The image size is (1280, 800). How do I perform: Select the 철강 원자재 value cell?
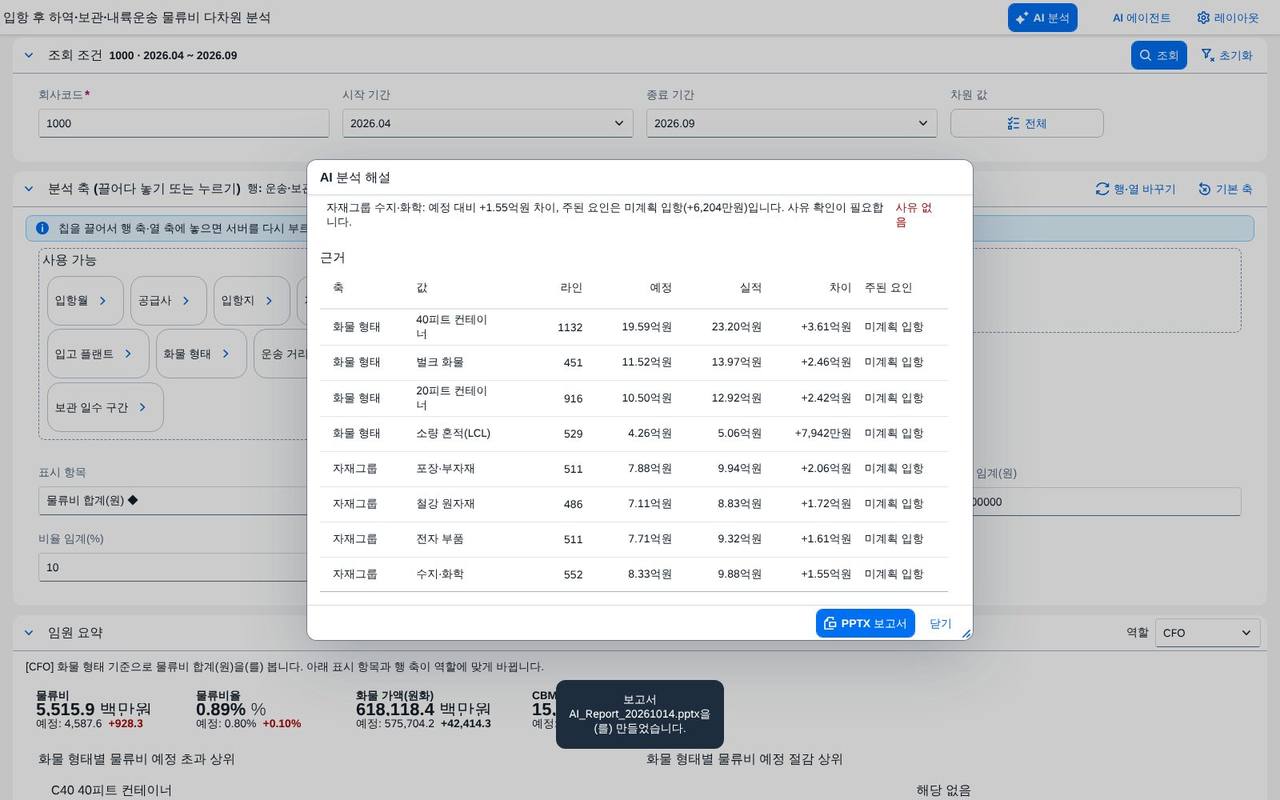click(445, 504)
